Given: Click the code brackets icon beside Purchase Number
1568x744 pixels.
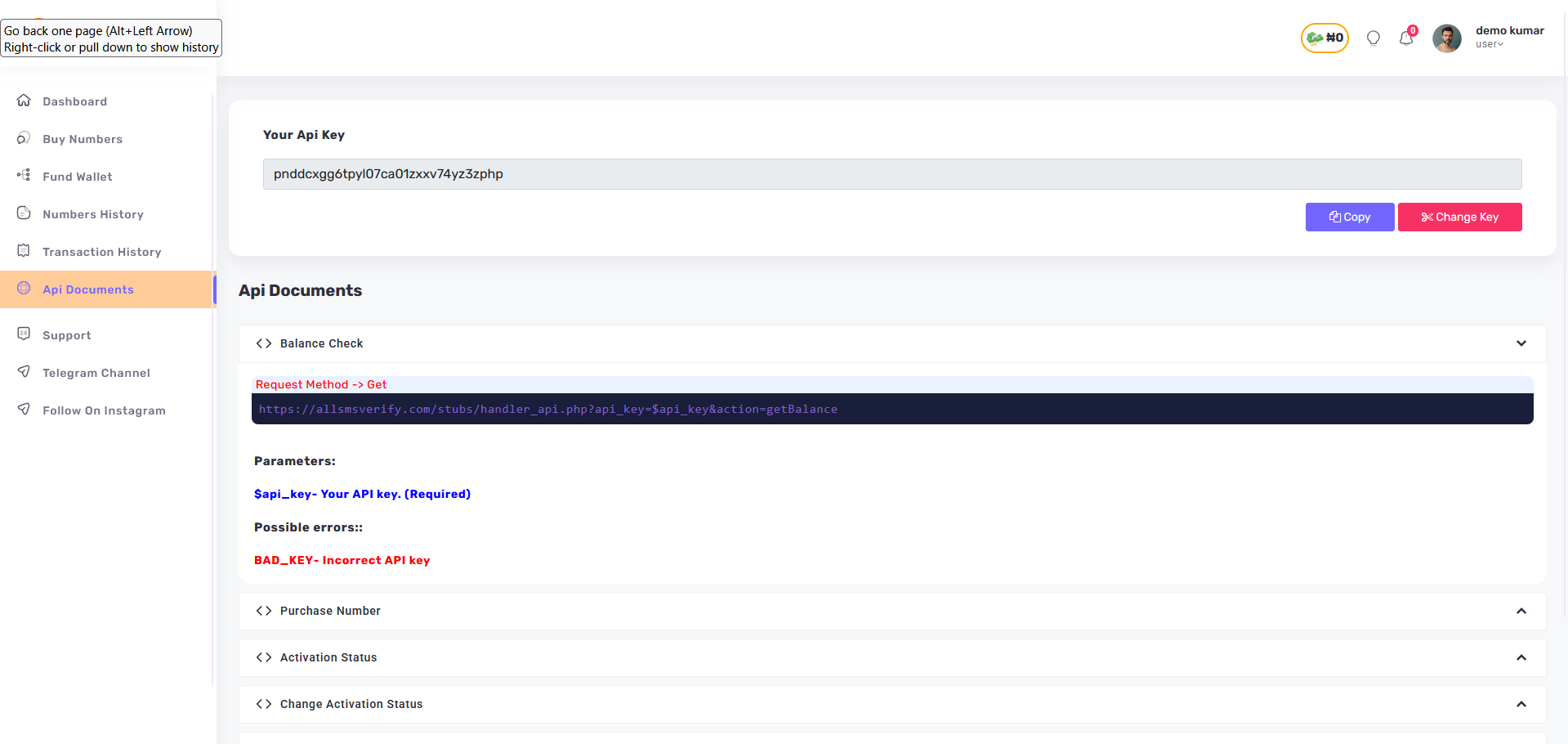Looking at the screenshot, I should click(x=264, y=611).
